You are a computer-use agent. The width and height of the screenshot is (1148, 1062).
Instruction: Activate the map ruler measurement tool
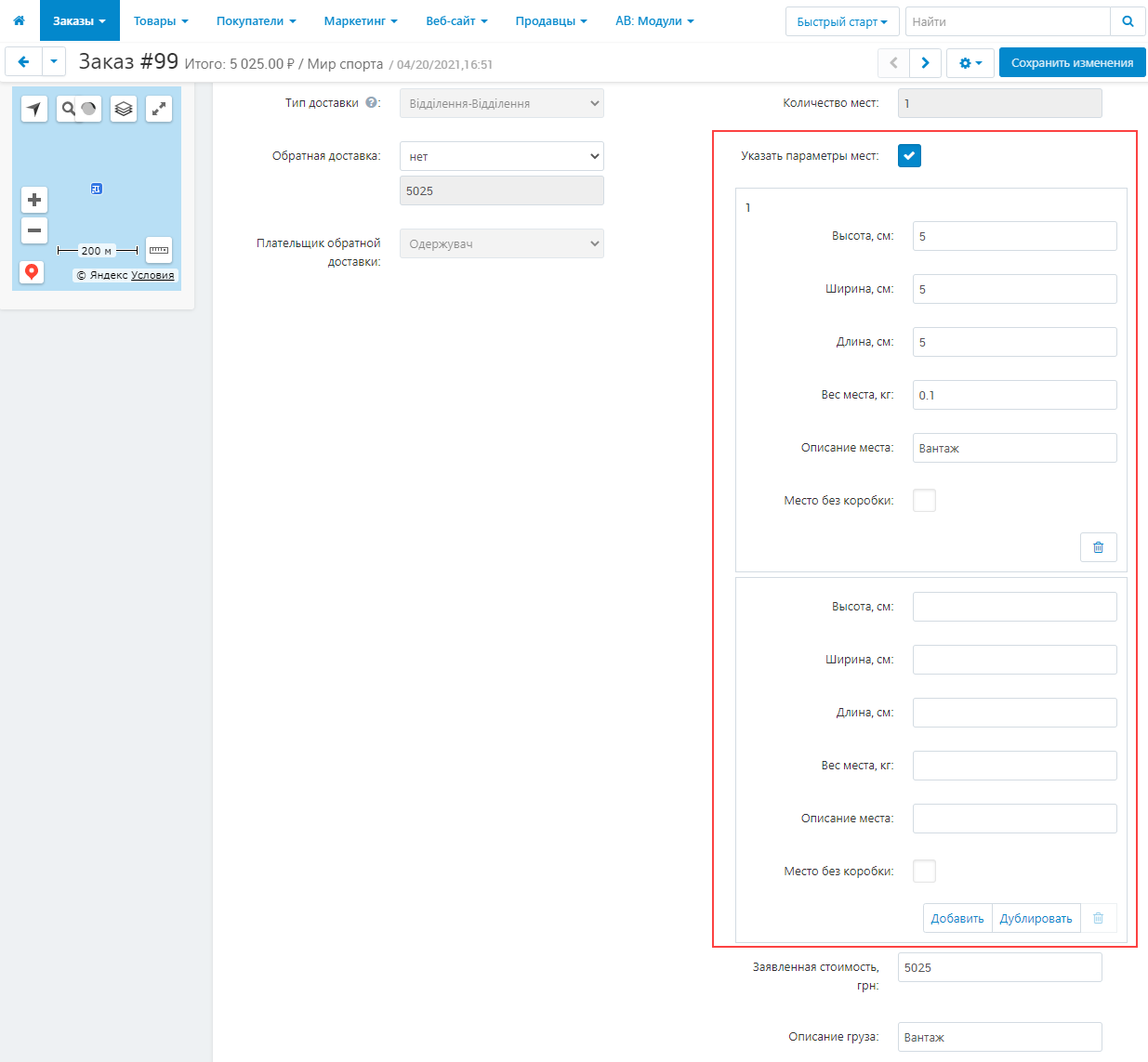pos(159,250)
